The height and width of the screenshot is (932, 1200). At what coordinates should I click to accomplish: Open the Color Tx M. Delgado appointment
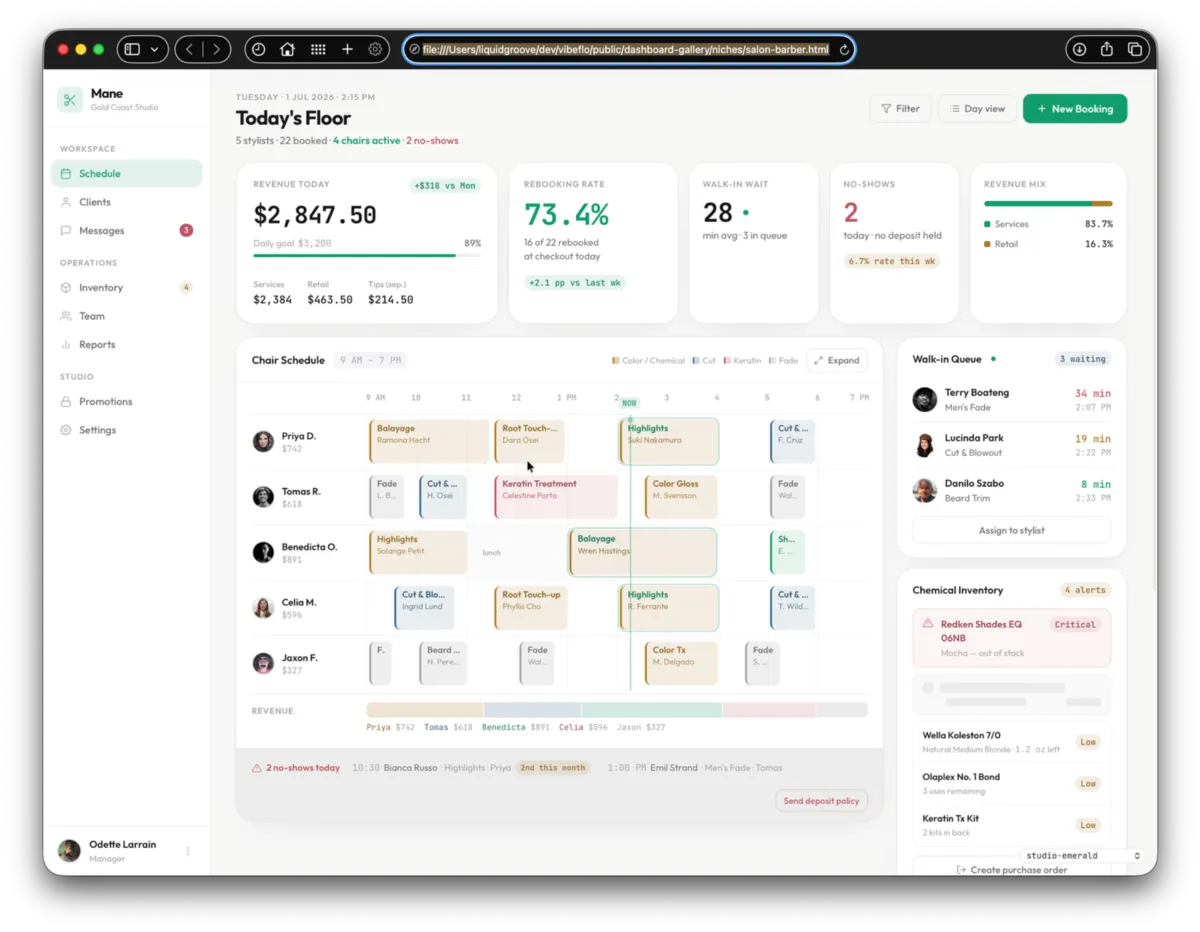point(681,662)
